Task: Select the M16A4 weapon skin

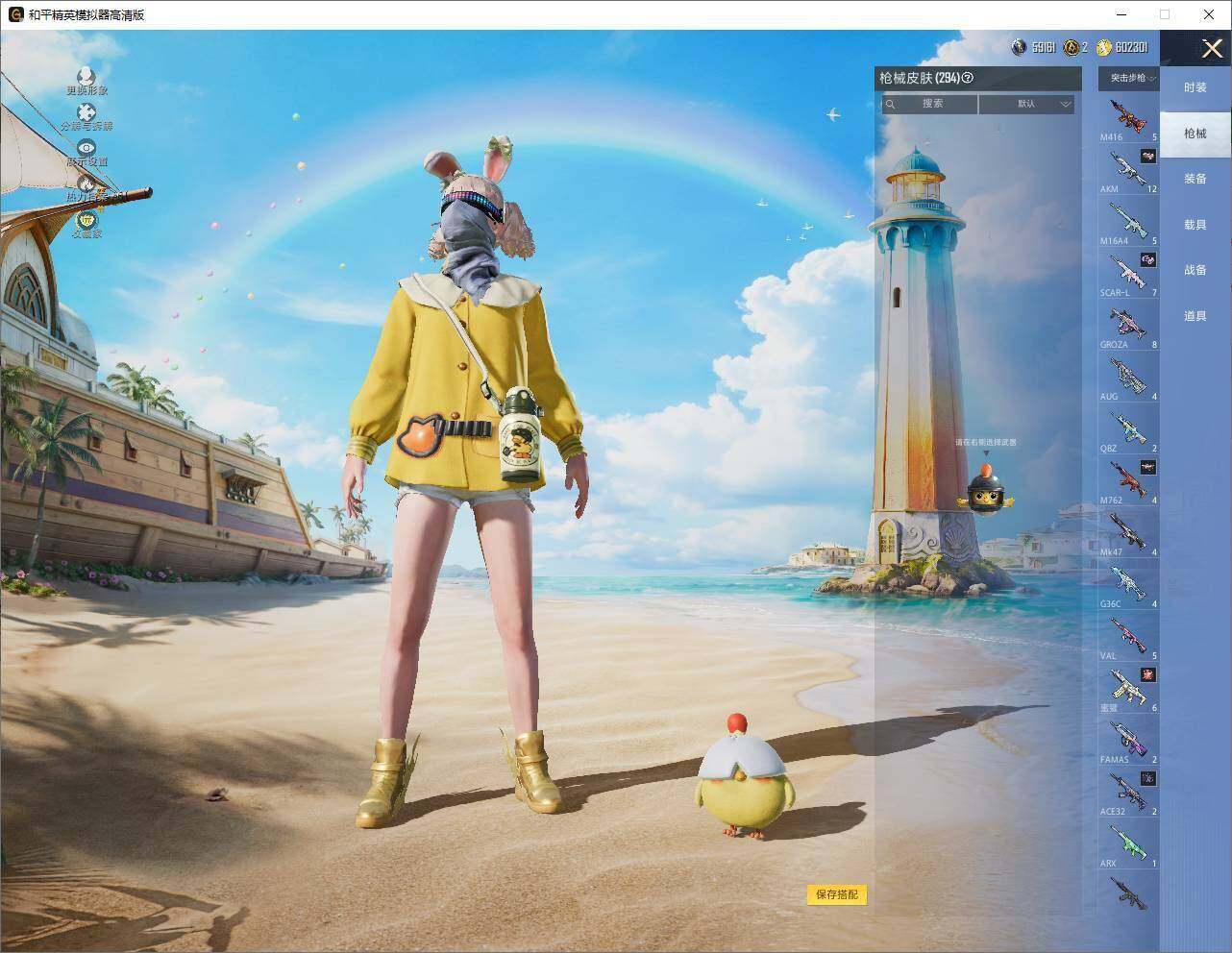Action: point(1128,223)
